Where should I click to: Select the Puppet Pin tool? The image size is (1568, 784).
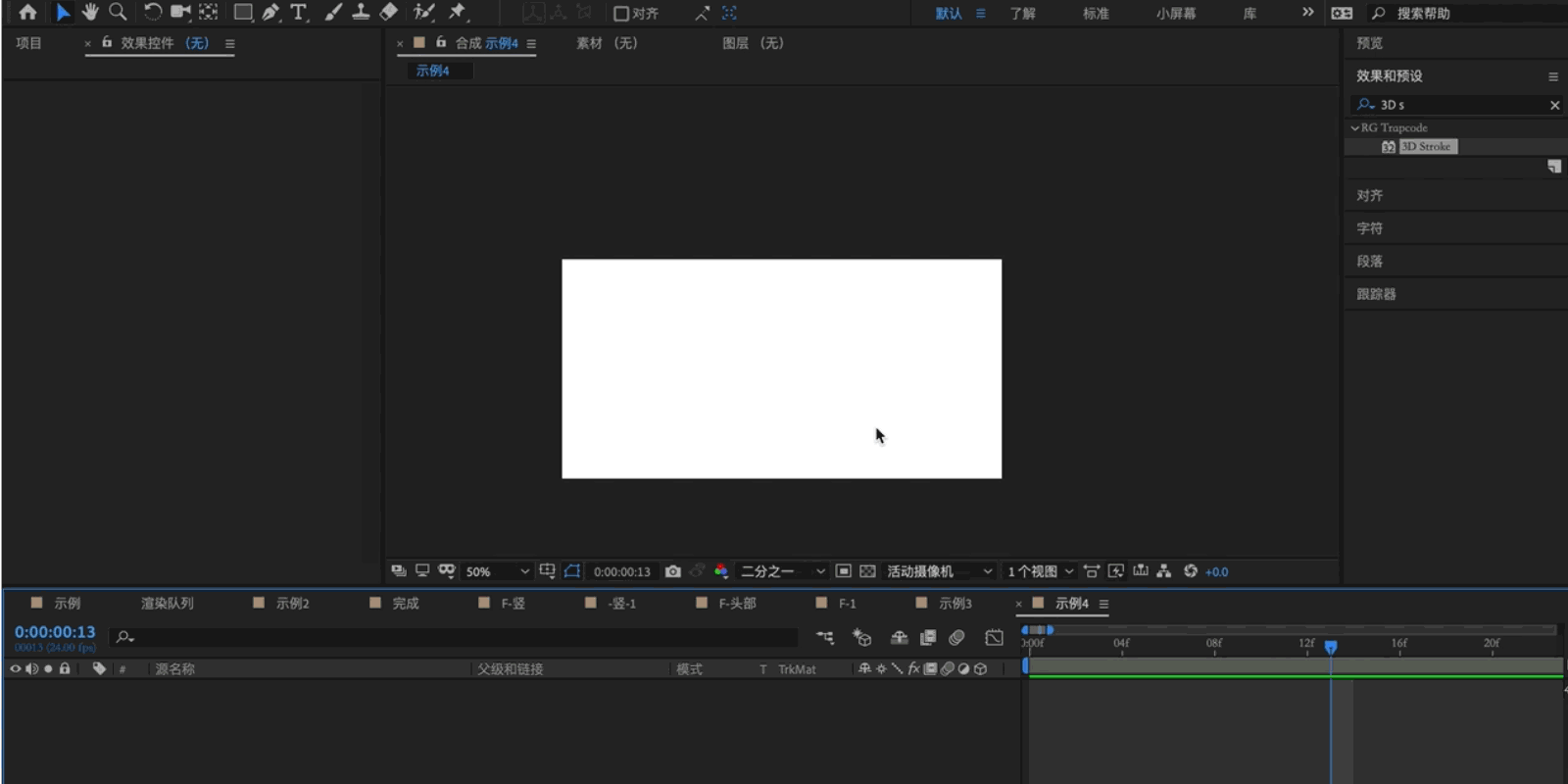tap(458, 12)
